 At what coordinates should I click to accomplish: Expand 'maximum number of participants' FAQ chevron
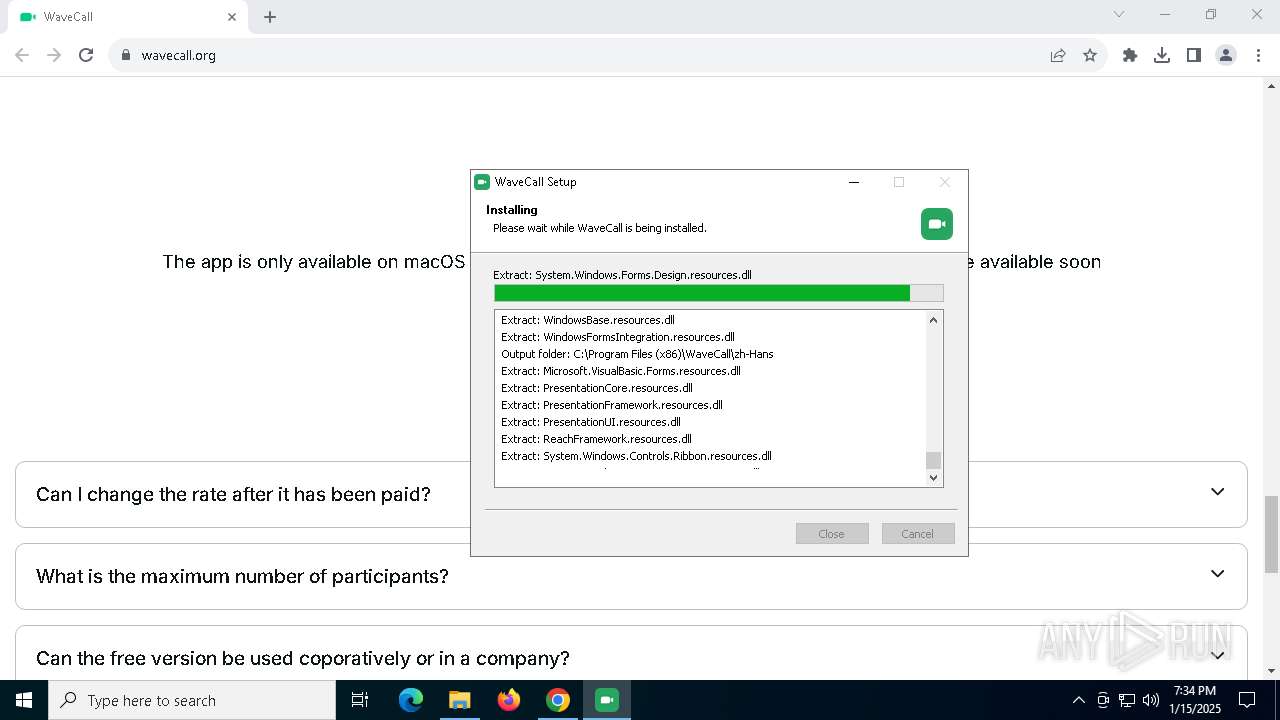pos(1217,574)
